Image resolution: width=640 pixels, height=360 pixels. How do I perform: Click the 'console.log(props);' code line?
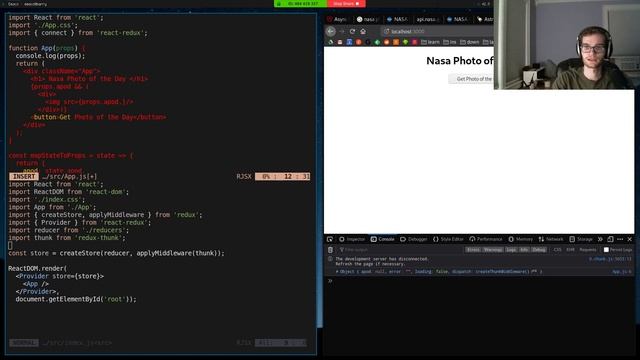(x=50, y=56)
